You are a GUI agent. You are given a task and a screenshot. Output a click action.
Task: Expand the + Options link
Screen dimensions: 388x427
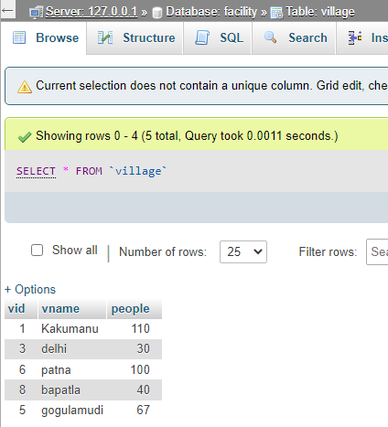tap(30, 289)
